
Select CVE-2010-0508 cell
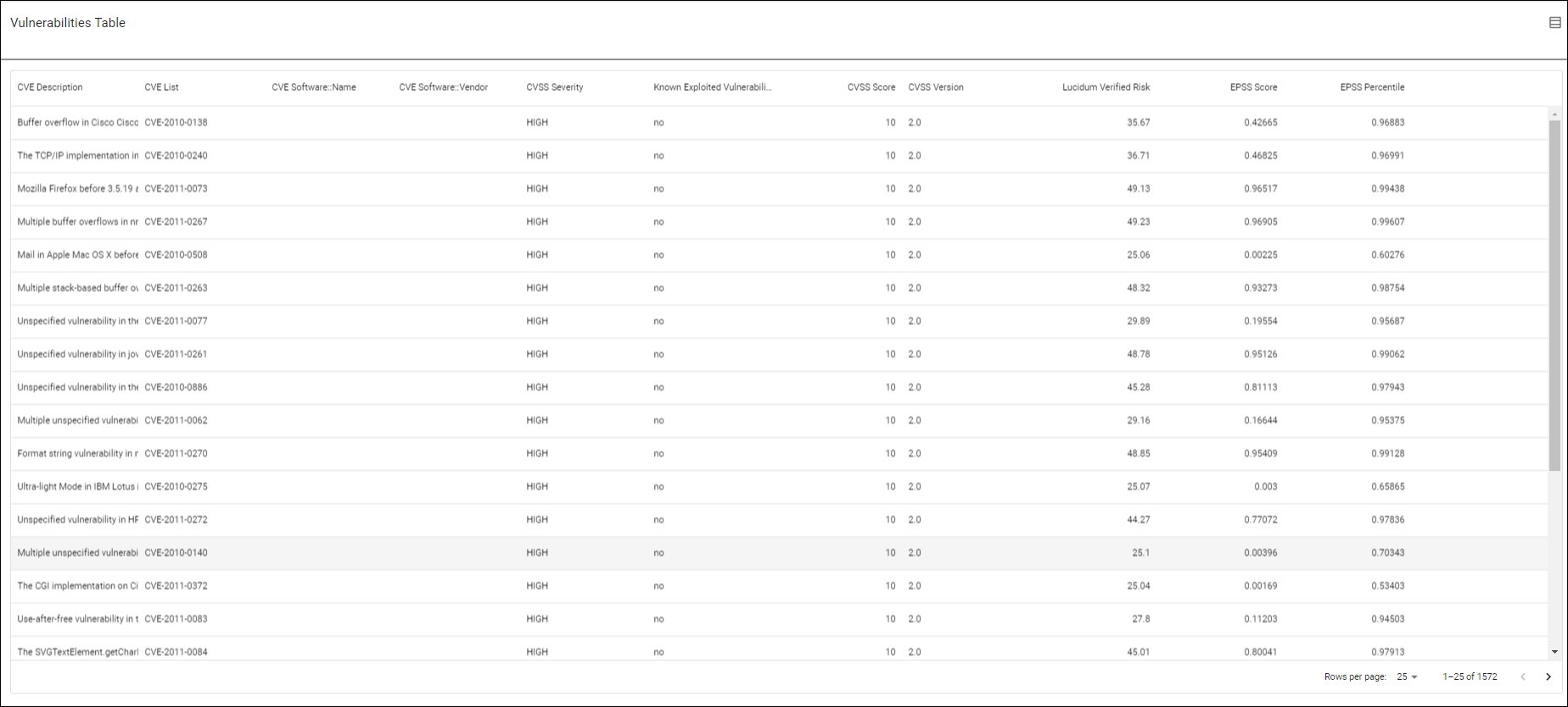[176, 255]
